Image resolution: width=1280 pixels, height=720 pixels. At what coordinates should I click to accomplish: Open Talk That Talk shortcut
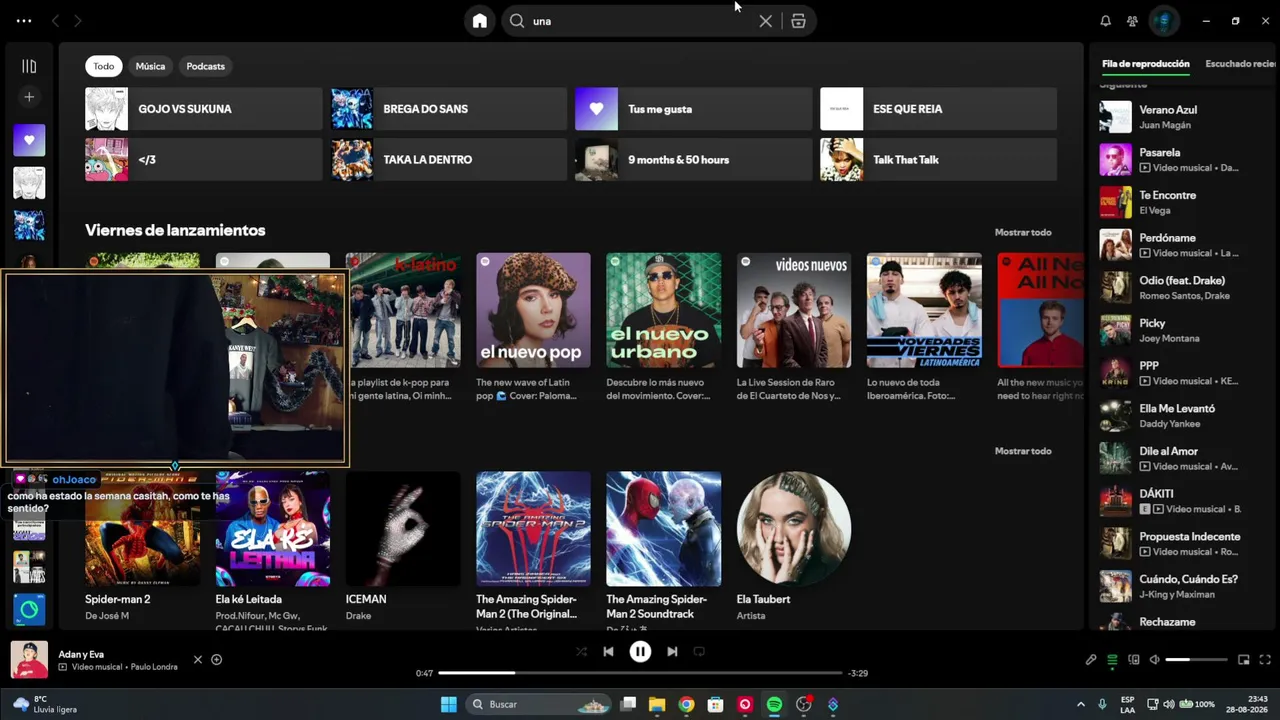tap(938, 160)
